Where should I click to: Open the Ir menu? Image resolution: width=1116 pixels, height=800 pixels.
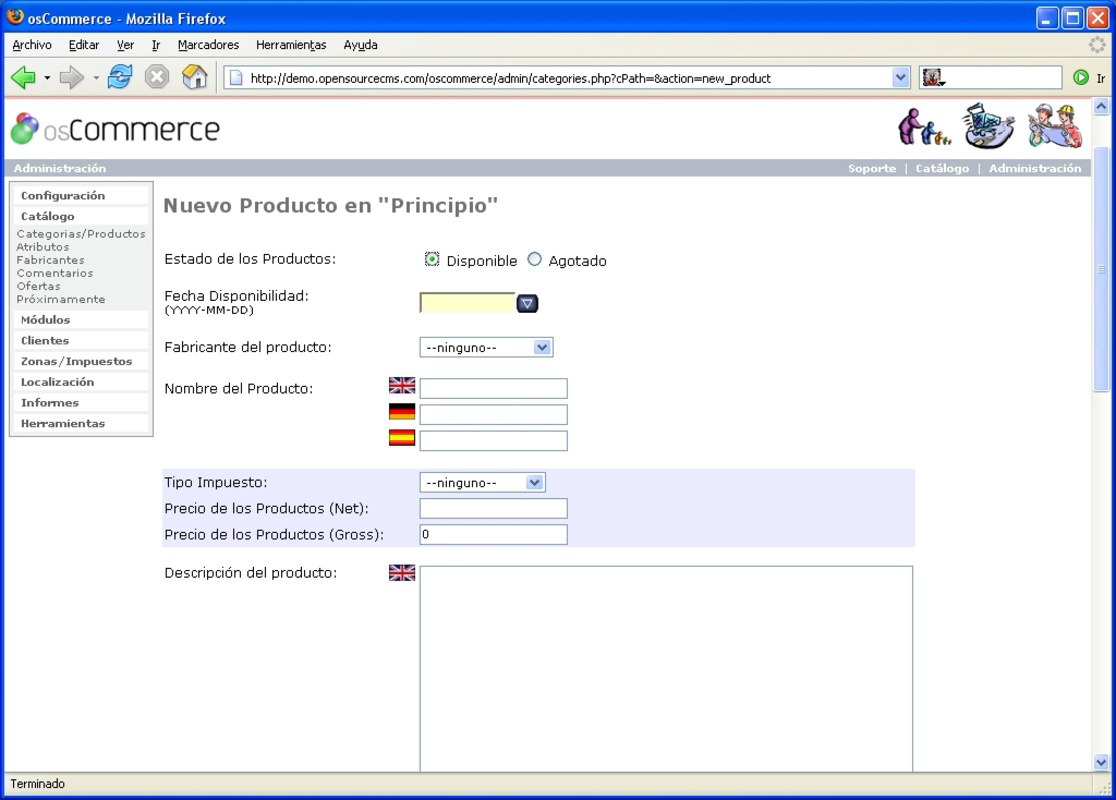pyautogui.click(x=156, y=45)
